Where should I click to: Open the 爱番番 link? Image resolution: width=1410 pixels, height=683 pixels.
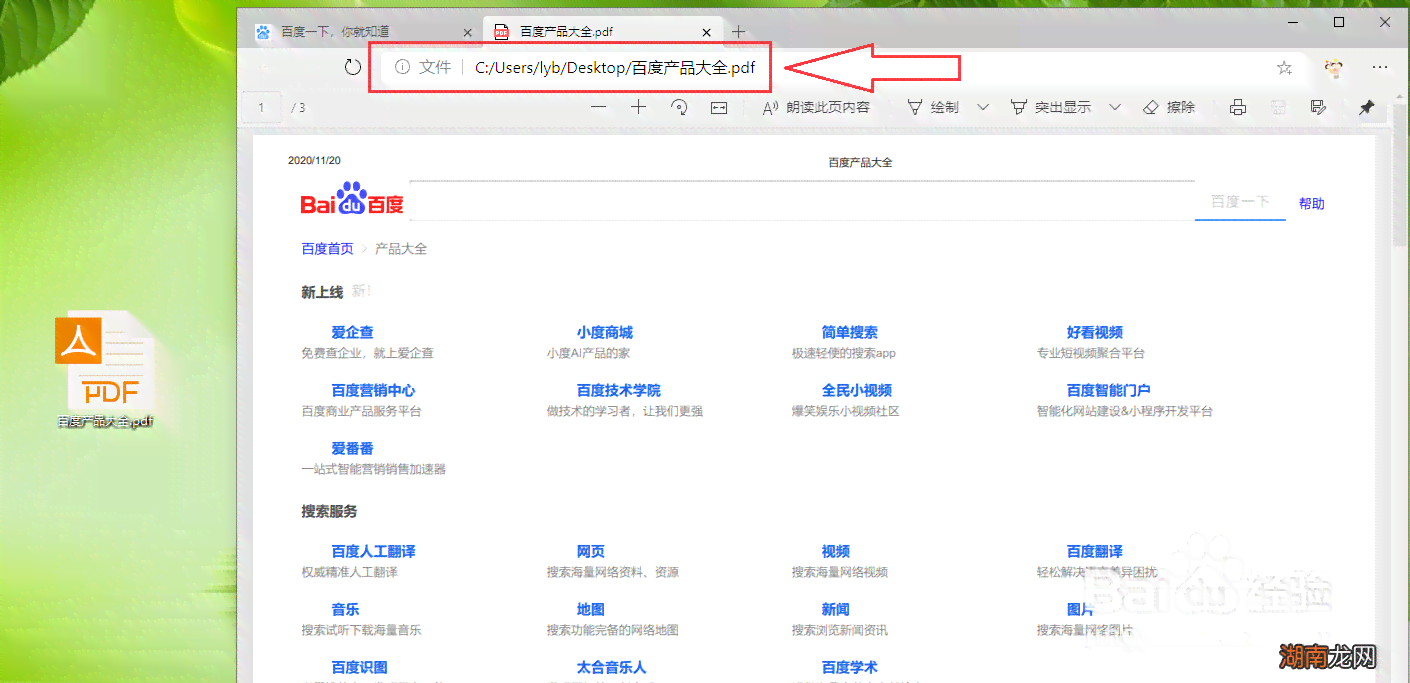pos(352,448)
